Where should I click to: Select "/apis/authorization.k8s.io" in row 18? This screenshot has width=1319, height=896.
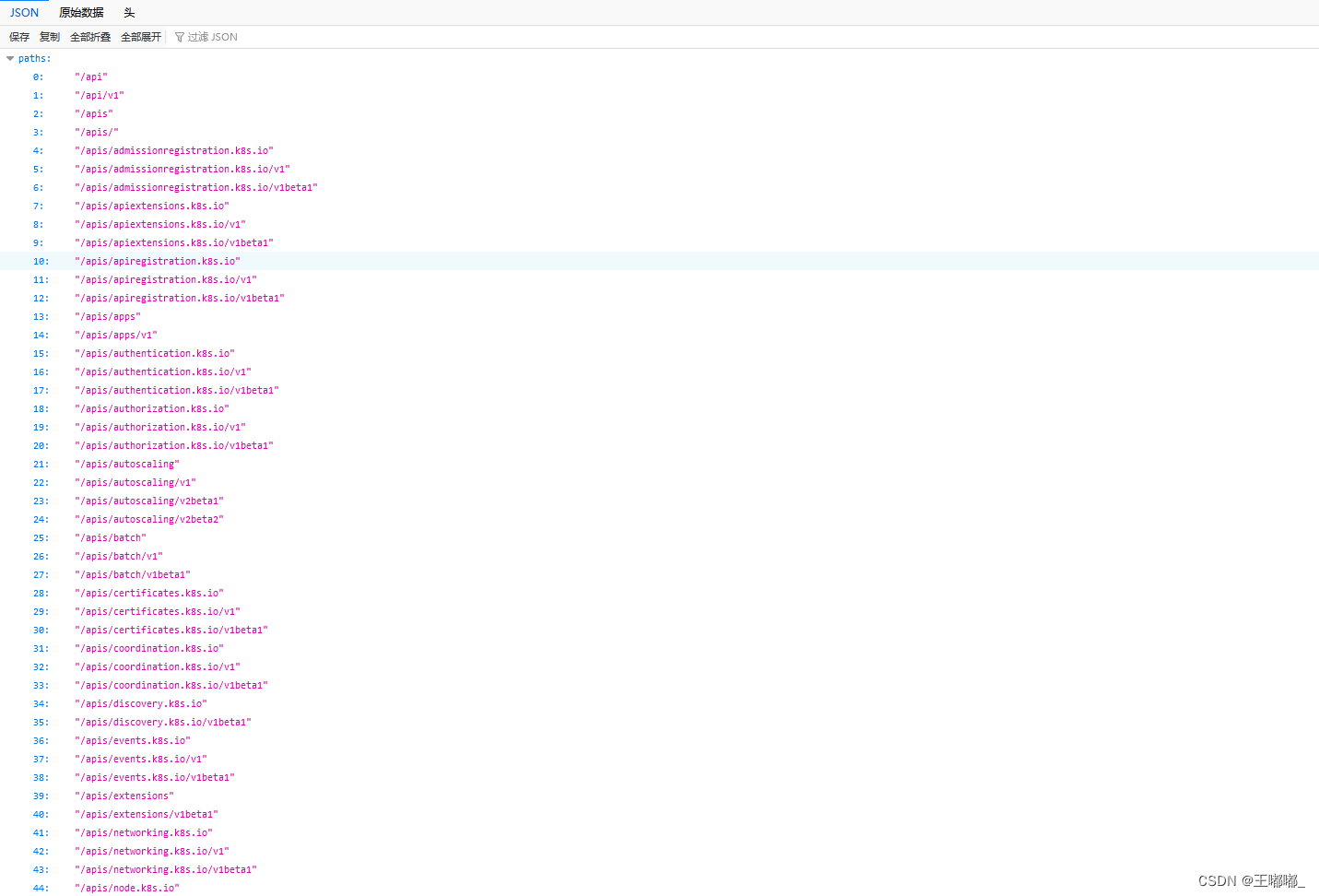tap(152, 408)
